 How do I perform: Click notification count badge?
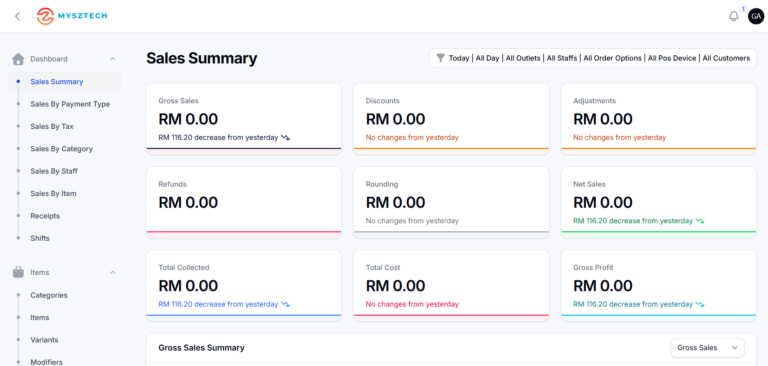pyautogui.click(x=743, y=9)
